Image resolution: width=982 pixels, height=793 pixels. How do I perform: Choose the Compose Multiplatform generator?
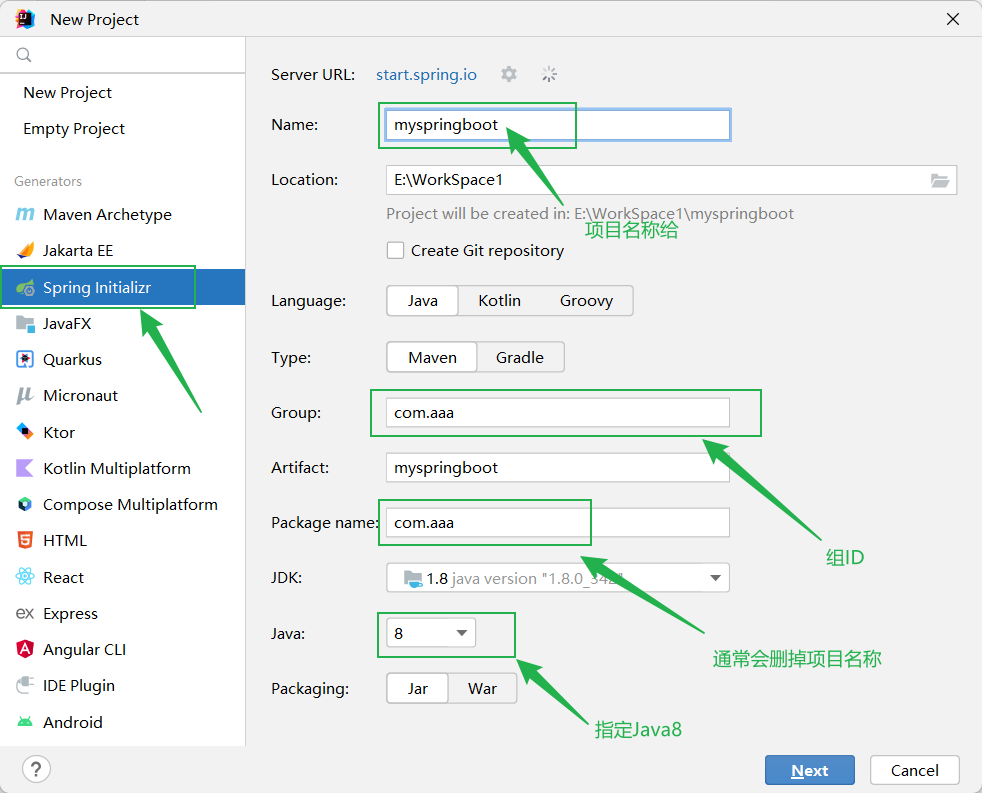[x=123, y=505]
